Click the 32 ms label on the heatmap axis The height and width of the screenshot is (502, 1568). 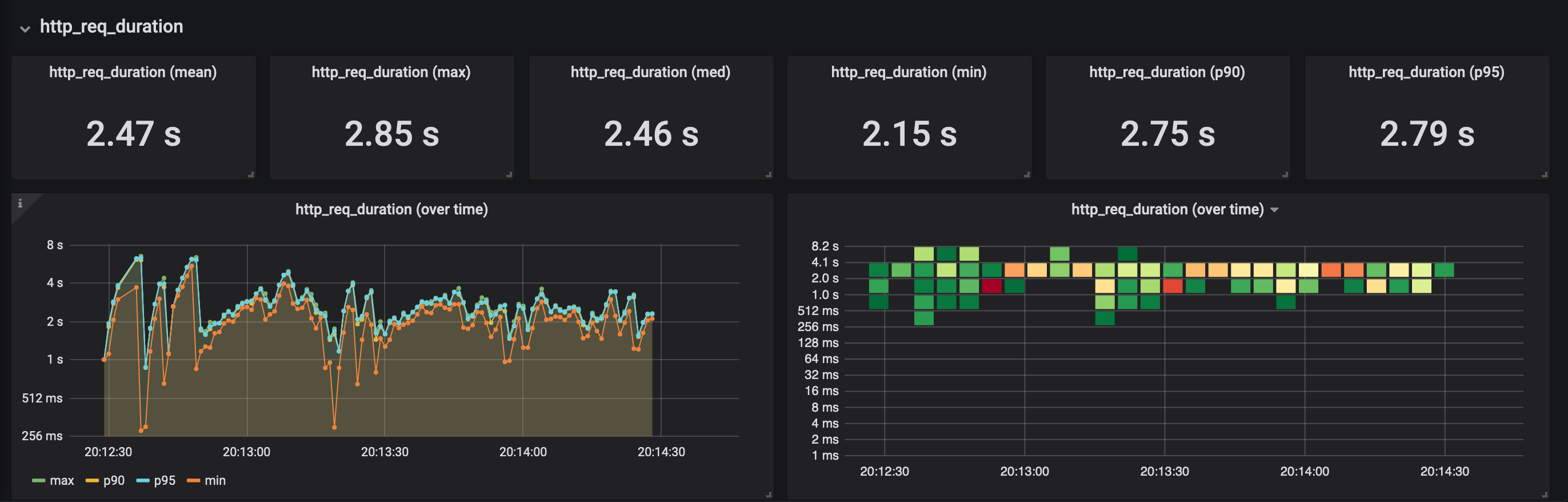coord(821,375)
